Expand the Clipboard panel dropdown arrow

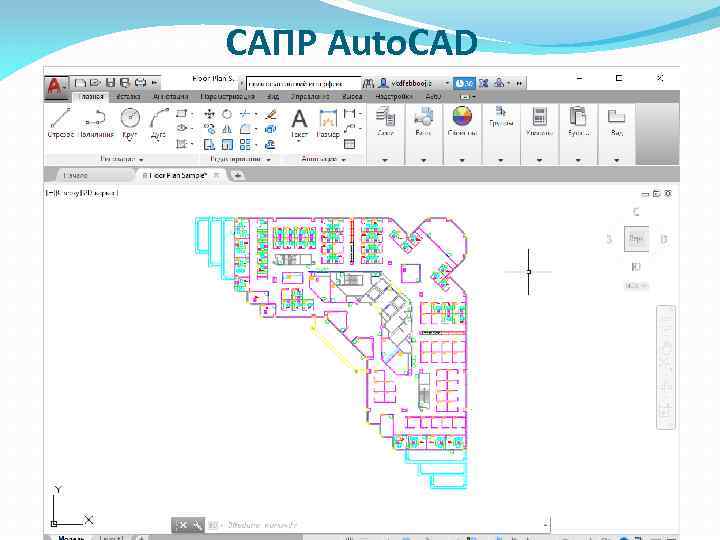click(x=578, y=160)
